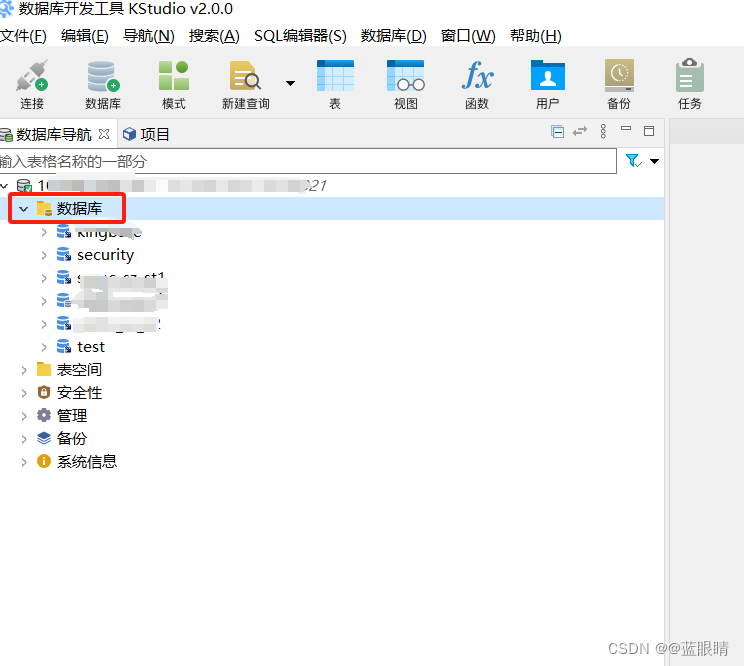Expand the 表空间 folder
The image size is (744, 666).
[24, 370]
